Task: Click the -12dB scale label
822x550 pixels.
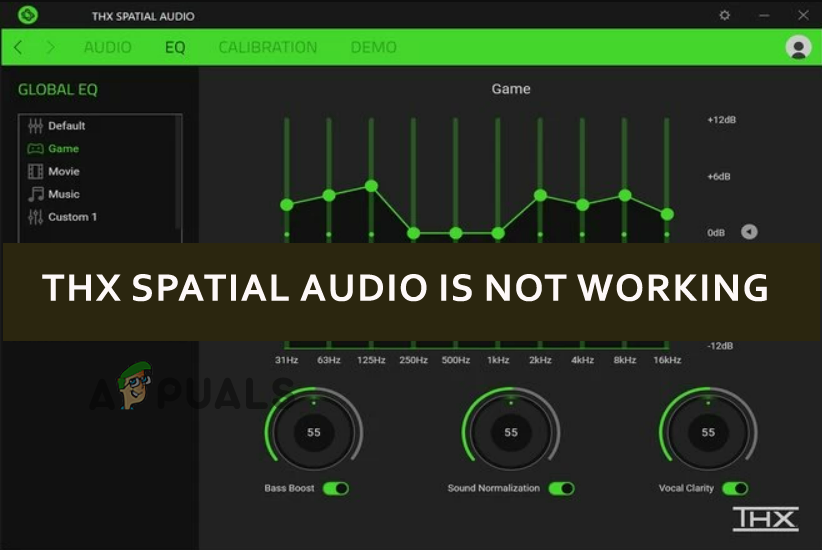Action: (x=720, y=346)
